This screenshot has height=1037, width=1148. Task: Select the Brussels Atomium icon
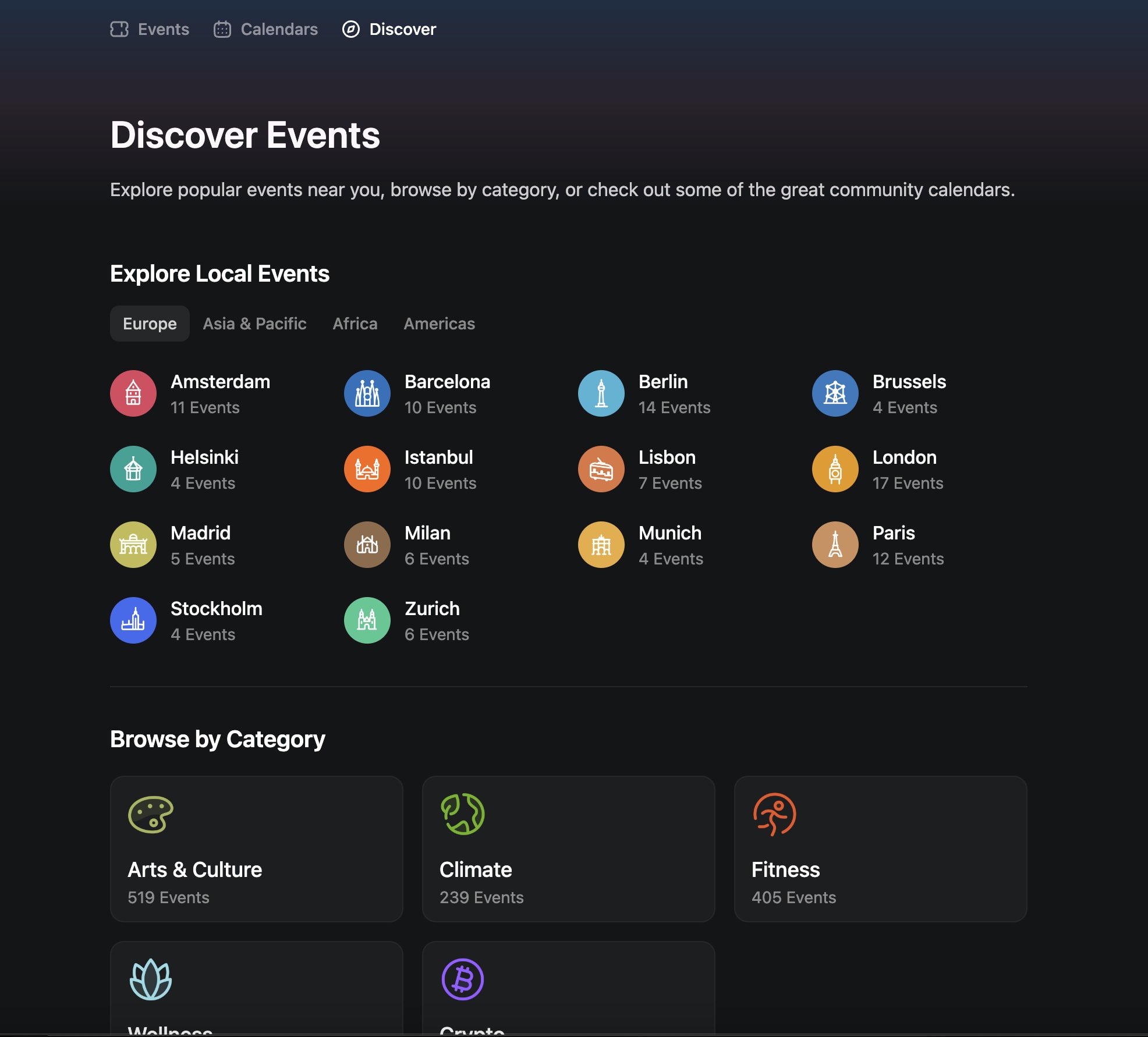click(835, 393)
